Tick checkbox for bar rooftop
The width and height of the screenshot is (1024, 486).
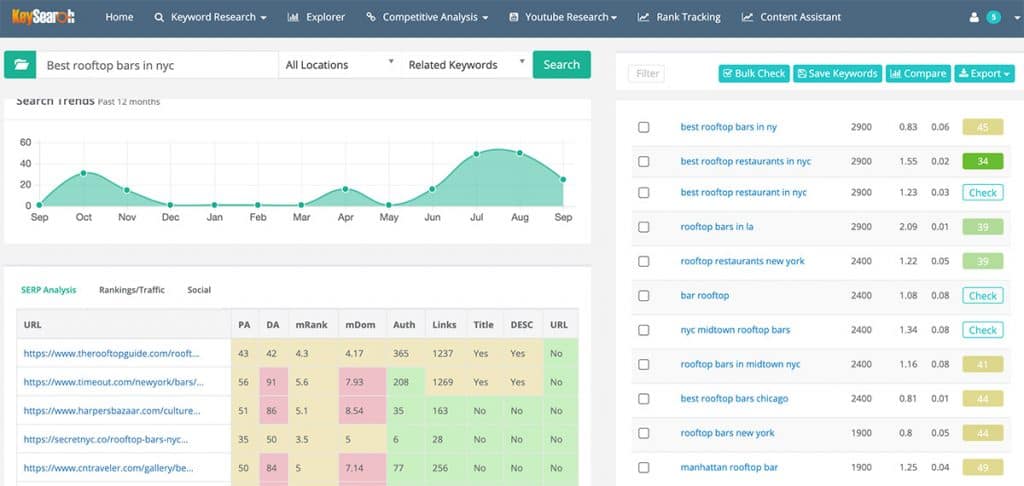coord(644,296)
